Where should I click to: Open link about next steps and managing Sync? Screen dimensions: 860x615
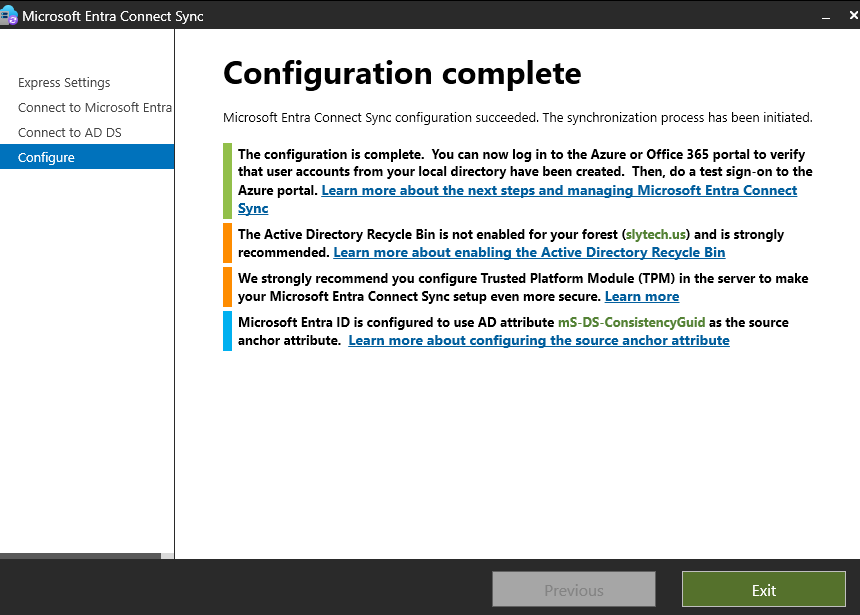pyautogui.click(x=559, y=190)
